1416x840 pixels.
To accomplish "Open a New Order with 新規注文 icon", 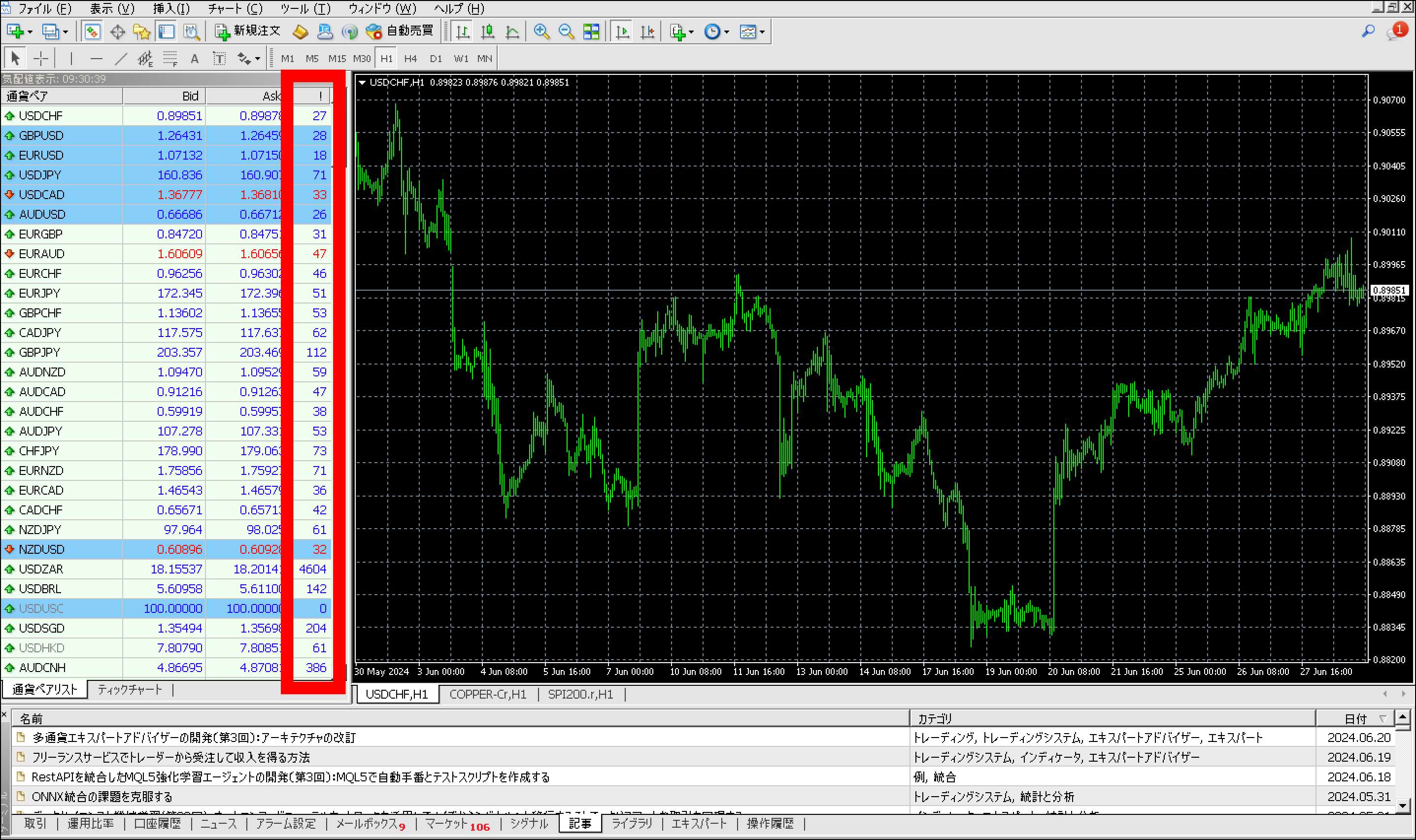I will click(249, 31).
